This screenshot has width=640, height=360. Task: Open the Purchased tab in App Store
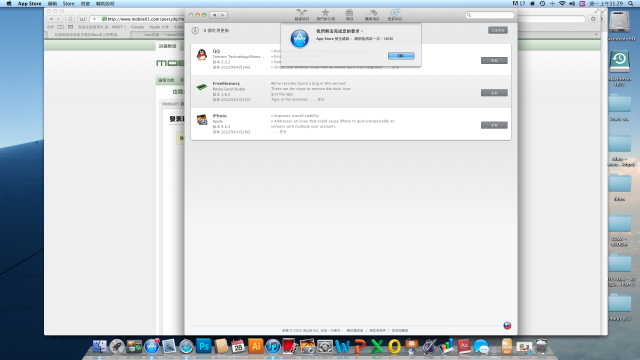[372, 15]
